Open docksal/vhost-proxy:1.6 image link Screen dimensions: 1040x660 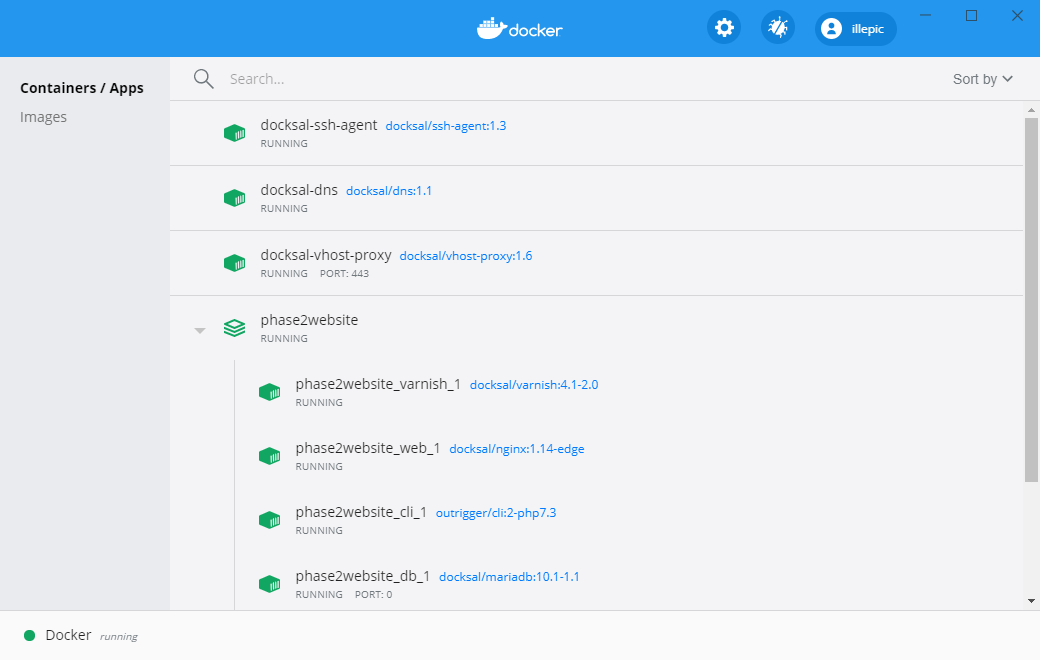(x=466, y=255)
